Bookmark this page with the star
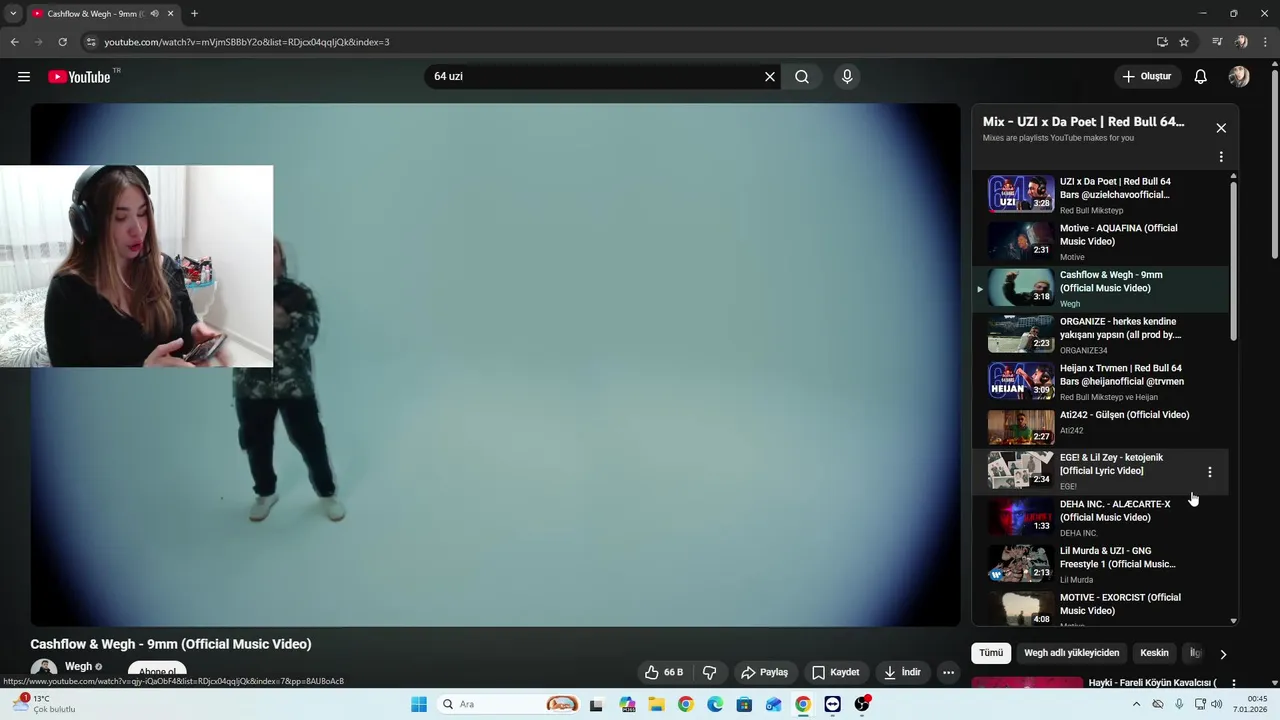The image size is (1280, 720). tap(1184, 42)
